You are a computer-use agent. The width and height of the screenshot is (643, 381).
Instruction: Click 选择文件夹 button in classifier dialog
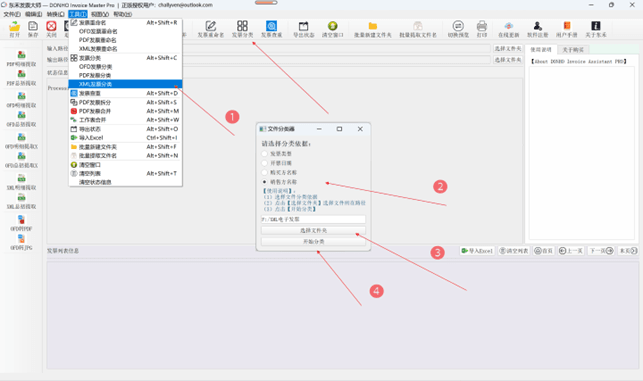click(x=313, y=230)
